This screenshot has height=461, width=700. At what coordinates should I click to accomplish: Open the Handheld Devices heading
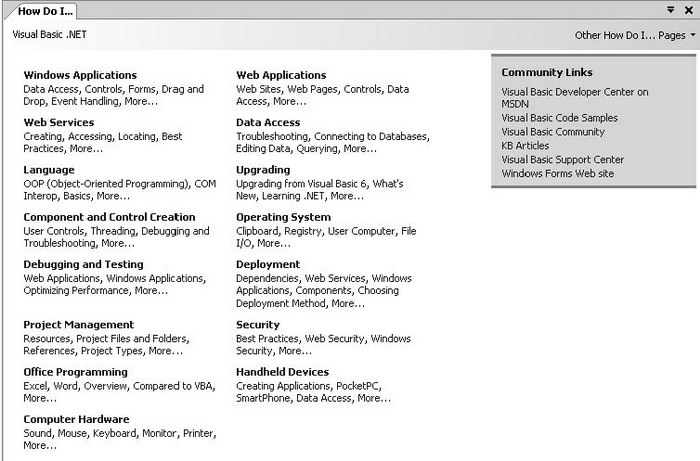coord(282,372)
